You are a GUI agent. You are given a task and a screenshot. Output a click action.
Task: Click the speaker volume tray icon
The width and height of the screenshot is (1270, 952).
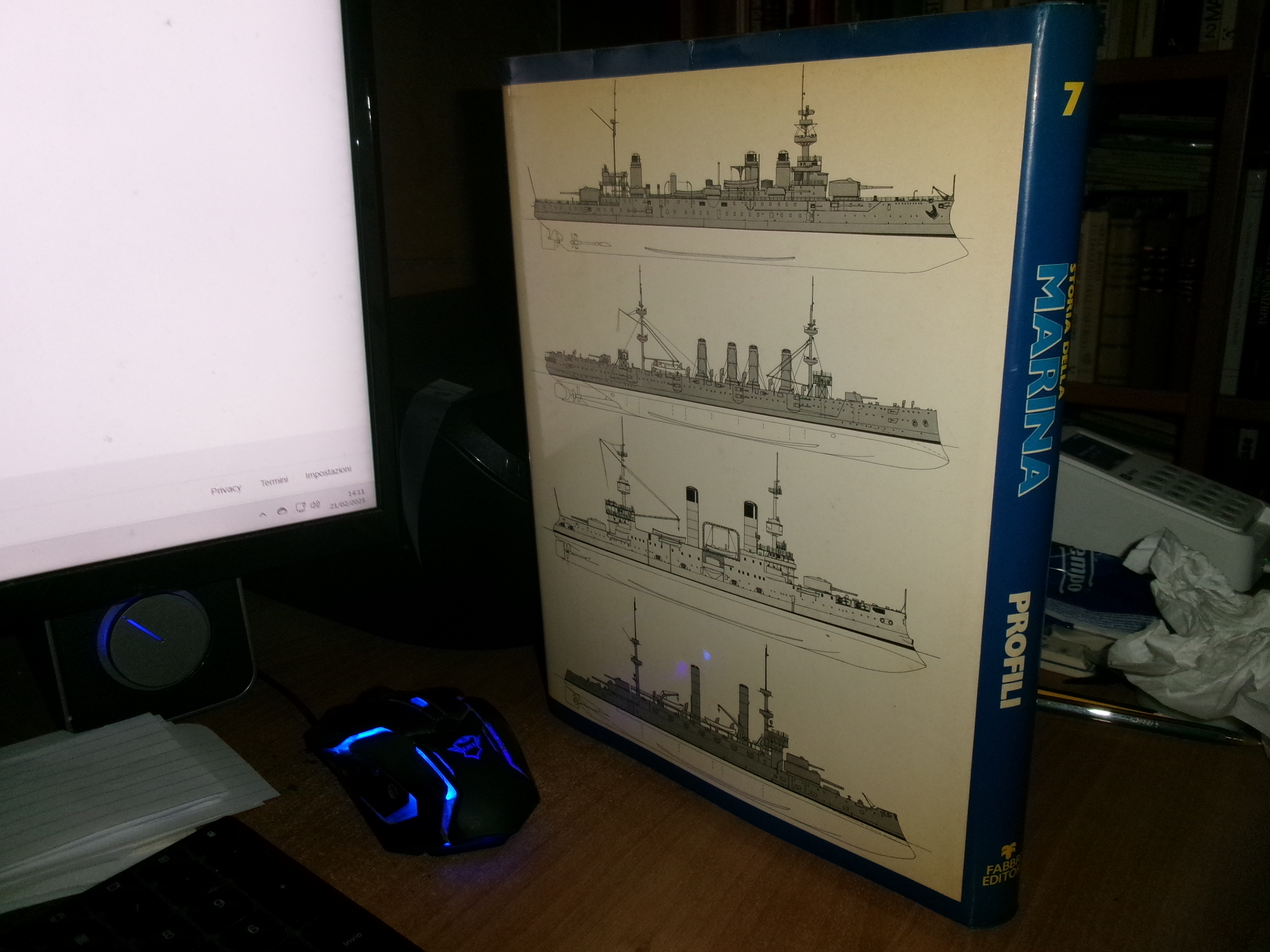(315, 504)
